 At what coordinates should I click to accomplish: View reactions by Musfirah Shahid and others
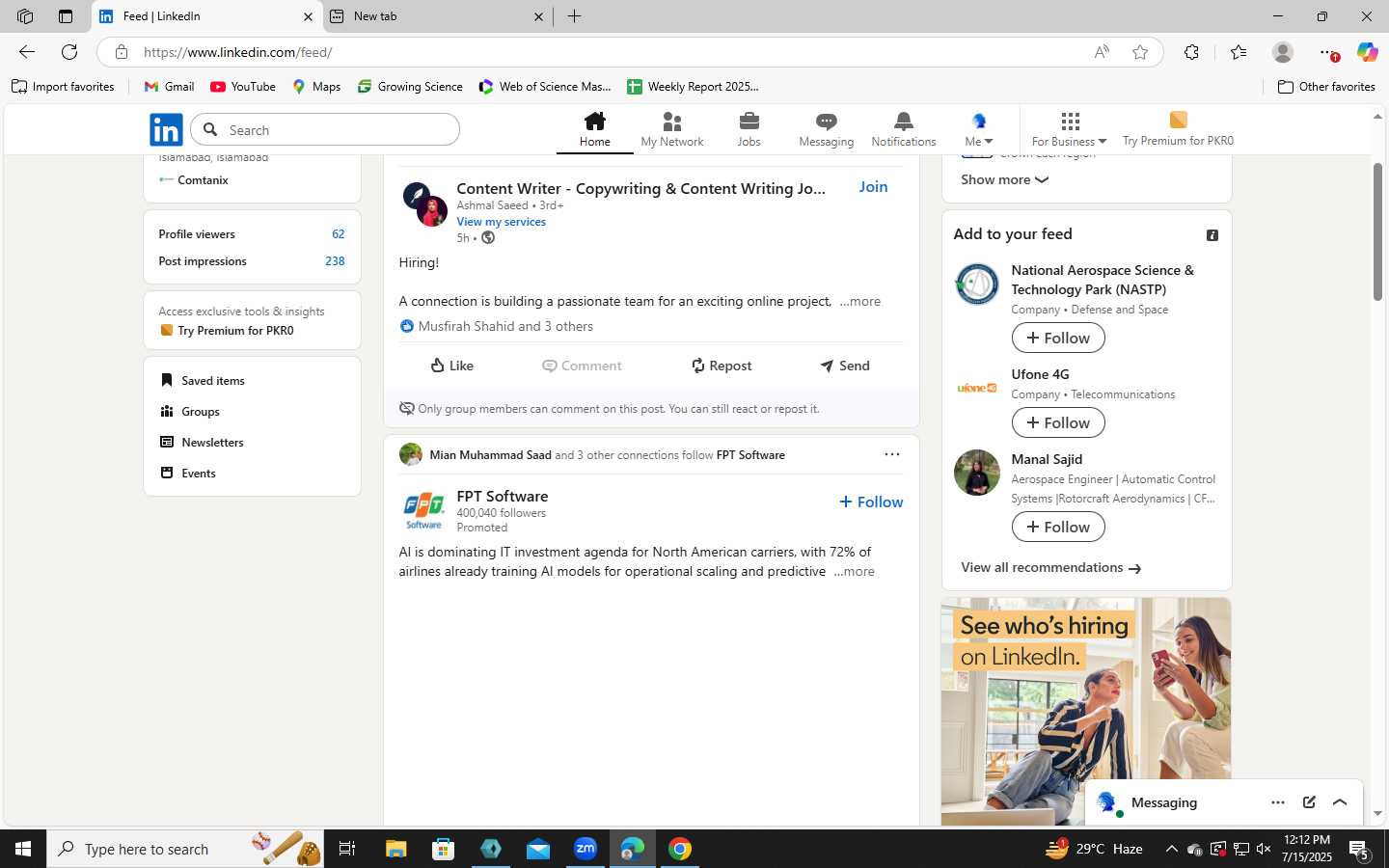[x=505, y=326]
